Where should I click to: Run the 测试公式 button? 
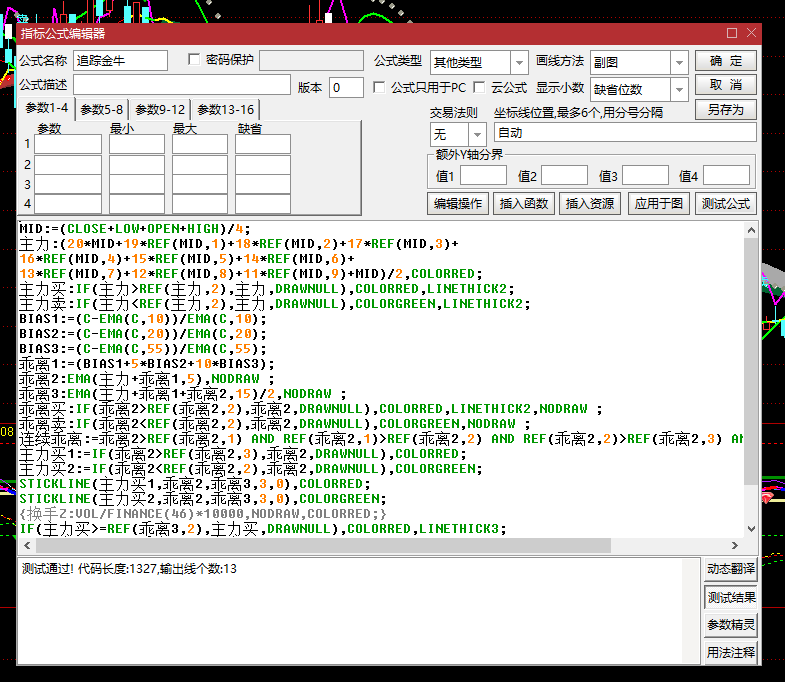pos(725,203)
